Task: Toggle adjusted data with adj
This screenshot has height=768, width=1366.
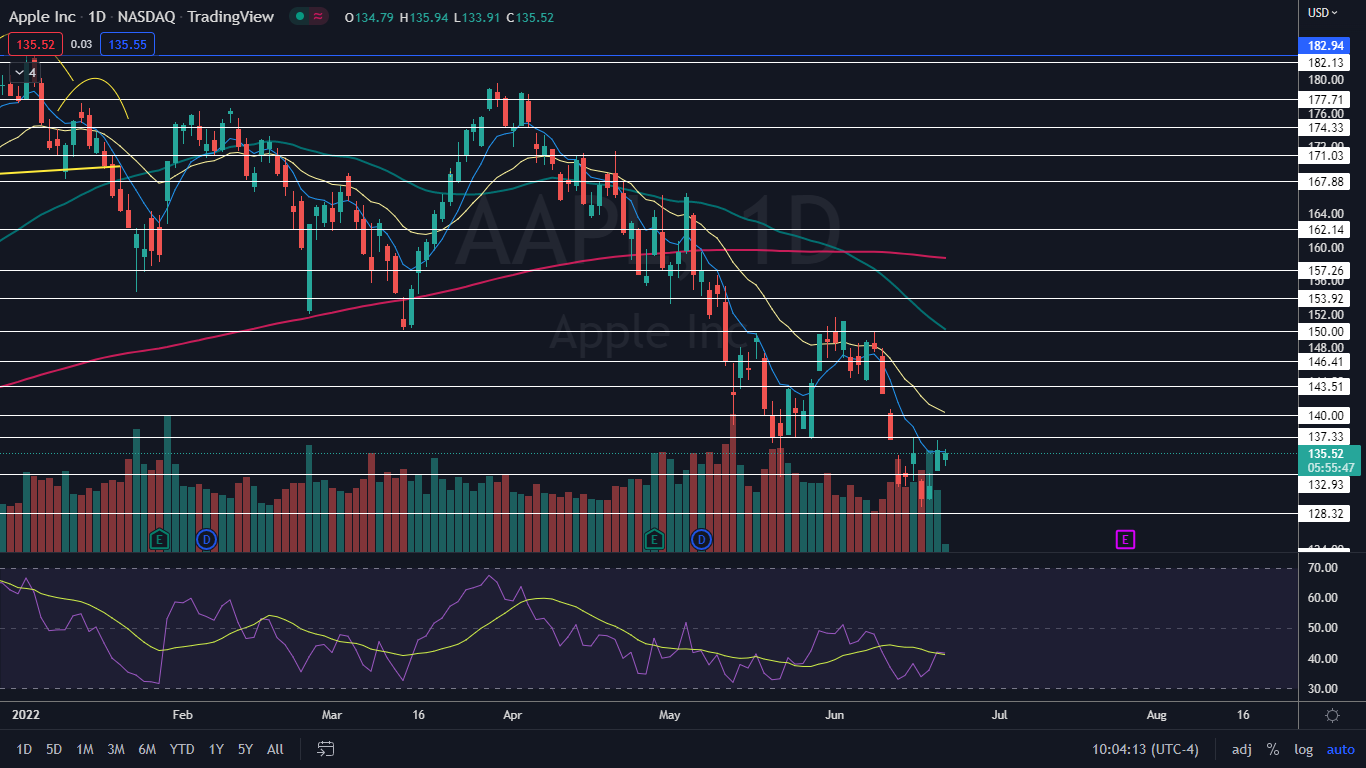Action: pyautogui.click(x=1242, y=749)
